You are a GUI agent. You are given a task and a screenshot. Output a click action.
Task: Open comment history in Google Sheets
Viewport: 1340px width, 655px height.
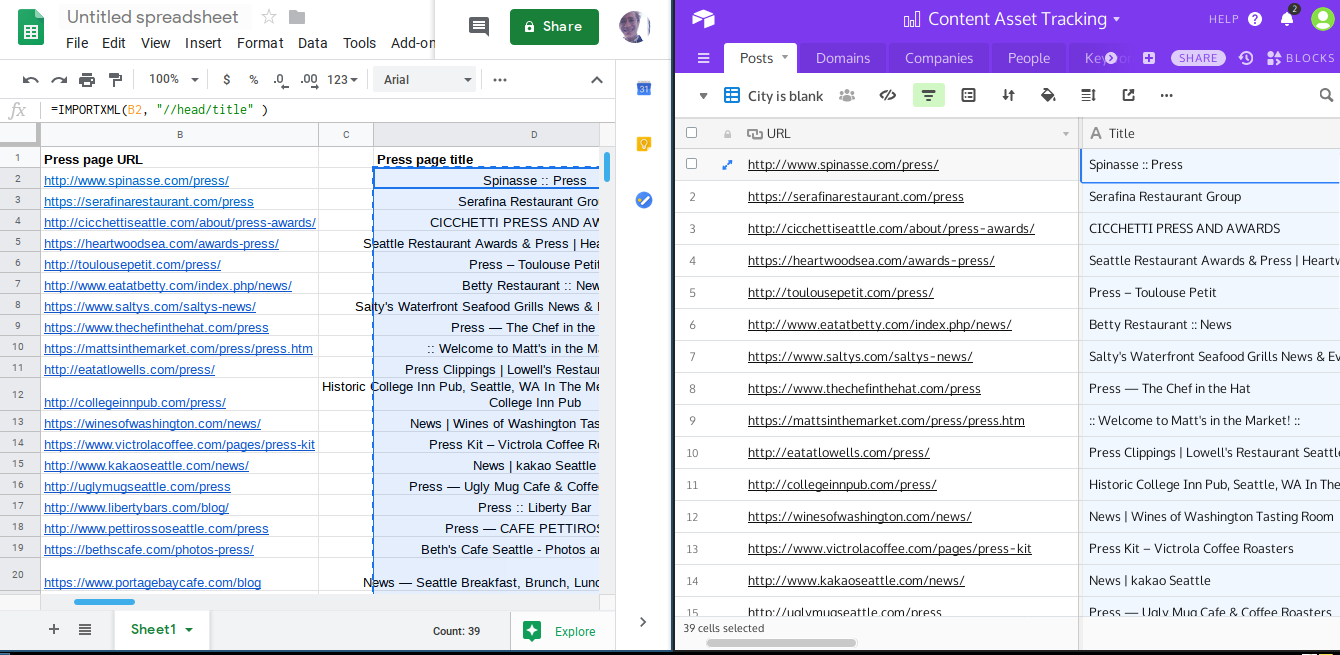(x=479, y=28)
